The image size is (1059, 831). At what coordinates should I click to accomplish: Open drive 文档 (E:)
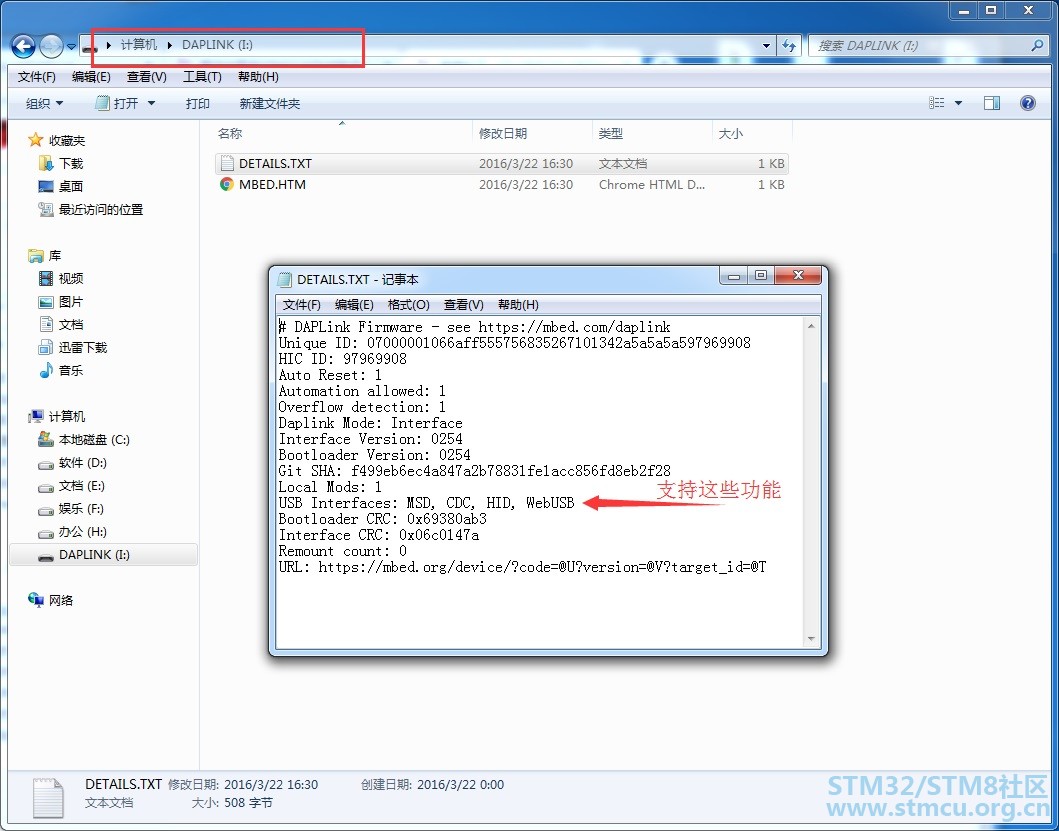tap(72, 486)
